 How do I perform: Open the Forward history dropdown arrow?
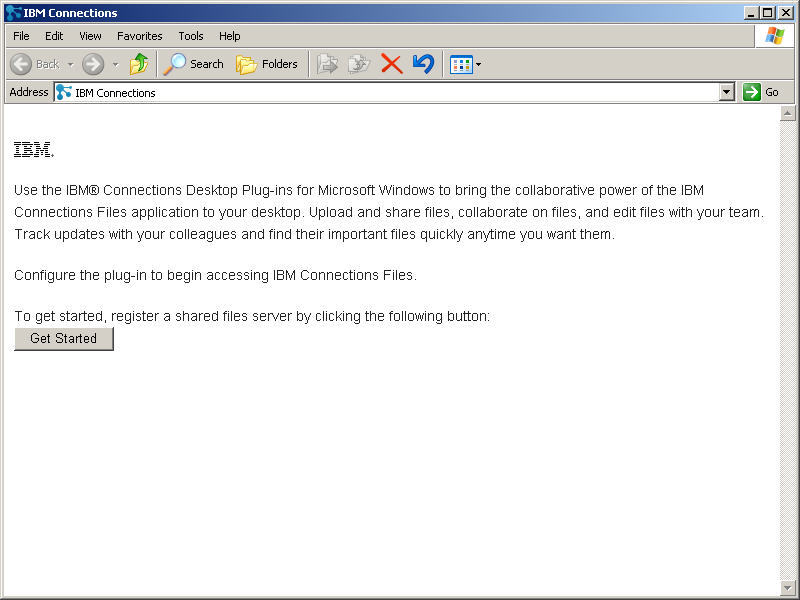[x=115, y=65]
